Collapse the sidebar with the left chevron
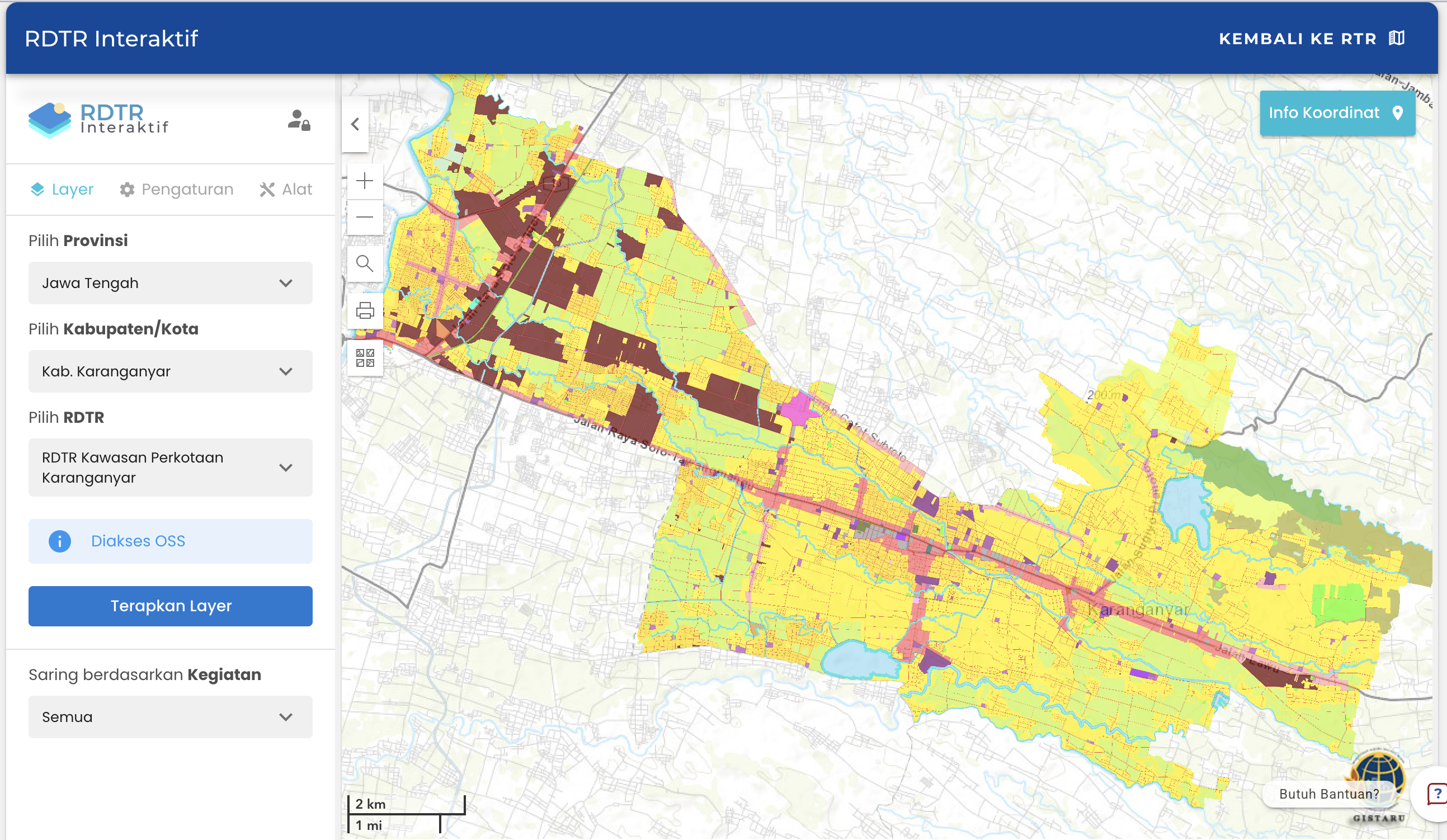This screenshot has height=840, width=1447. pyautogui.click(x=355, y=125)
